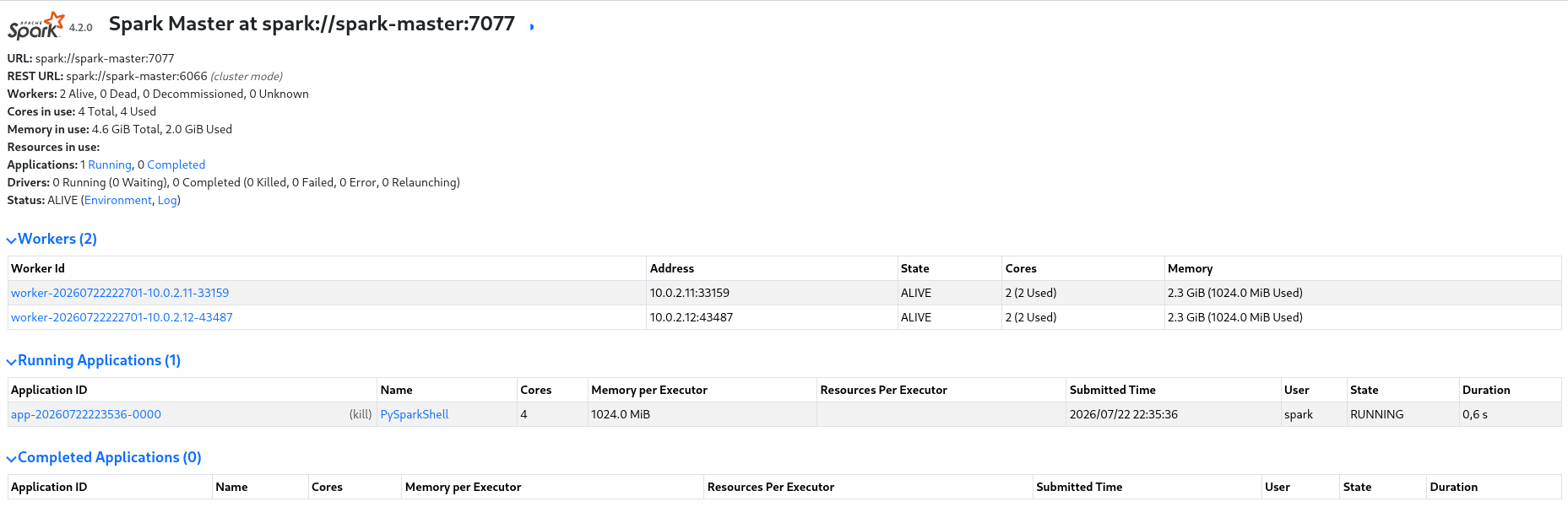
Task: Click the Spark version 4.2.0 label
Action: coord(81,28)
